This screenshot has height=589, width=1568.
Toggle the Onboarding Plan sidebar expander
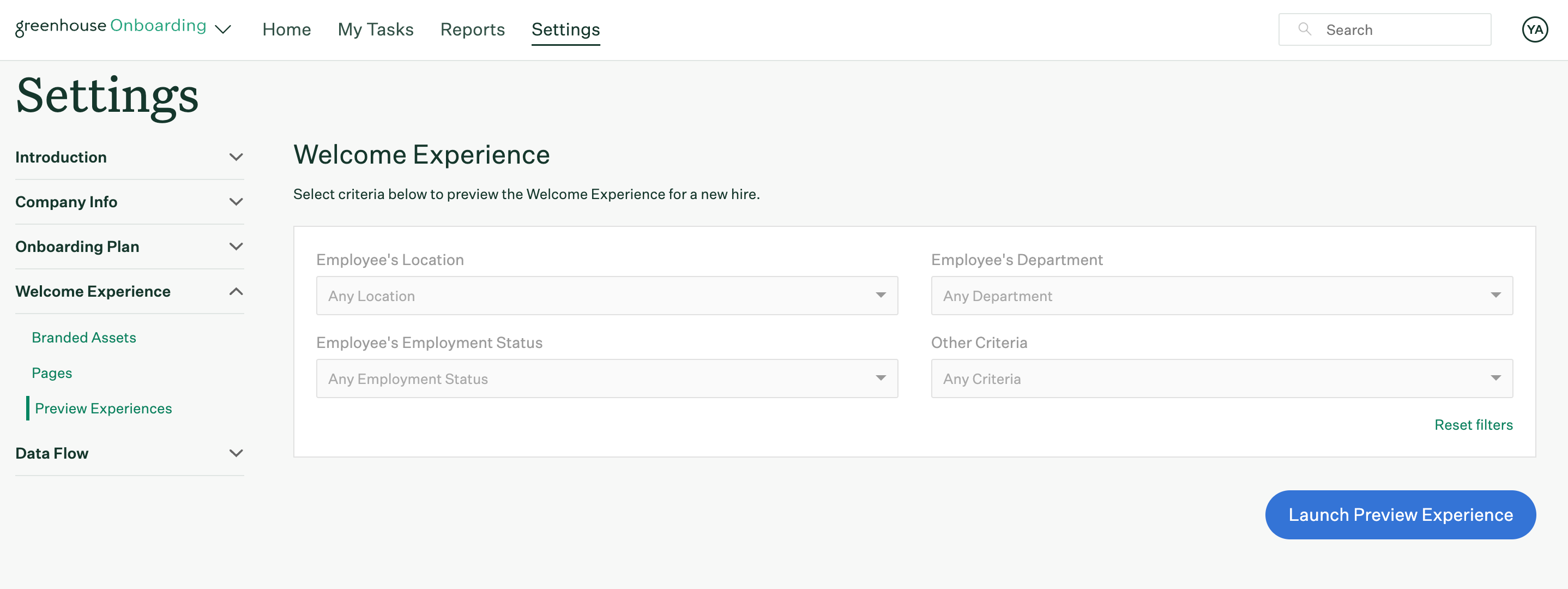coord(234,246)
